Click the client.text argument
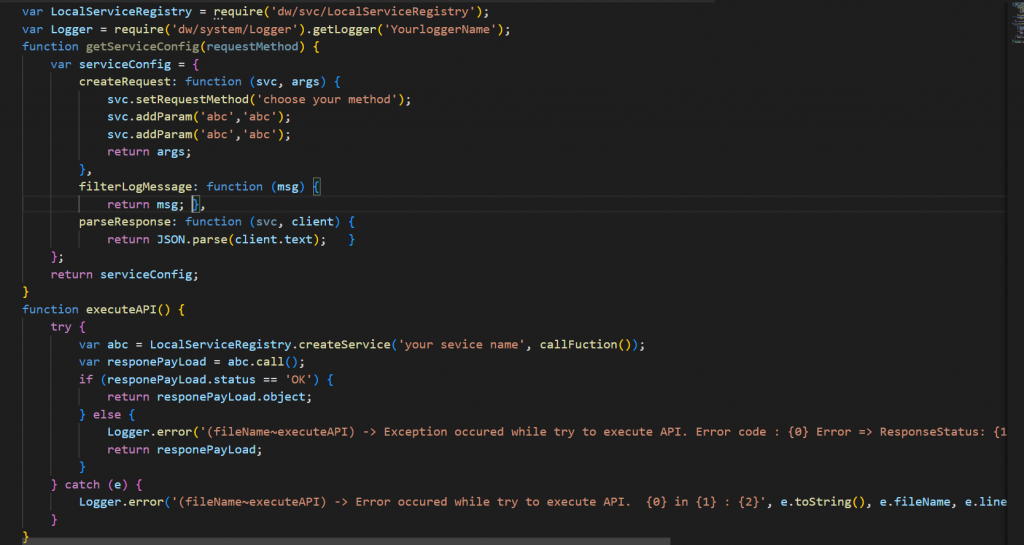This screenshot has width=1024, height=545. [274, 240]
